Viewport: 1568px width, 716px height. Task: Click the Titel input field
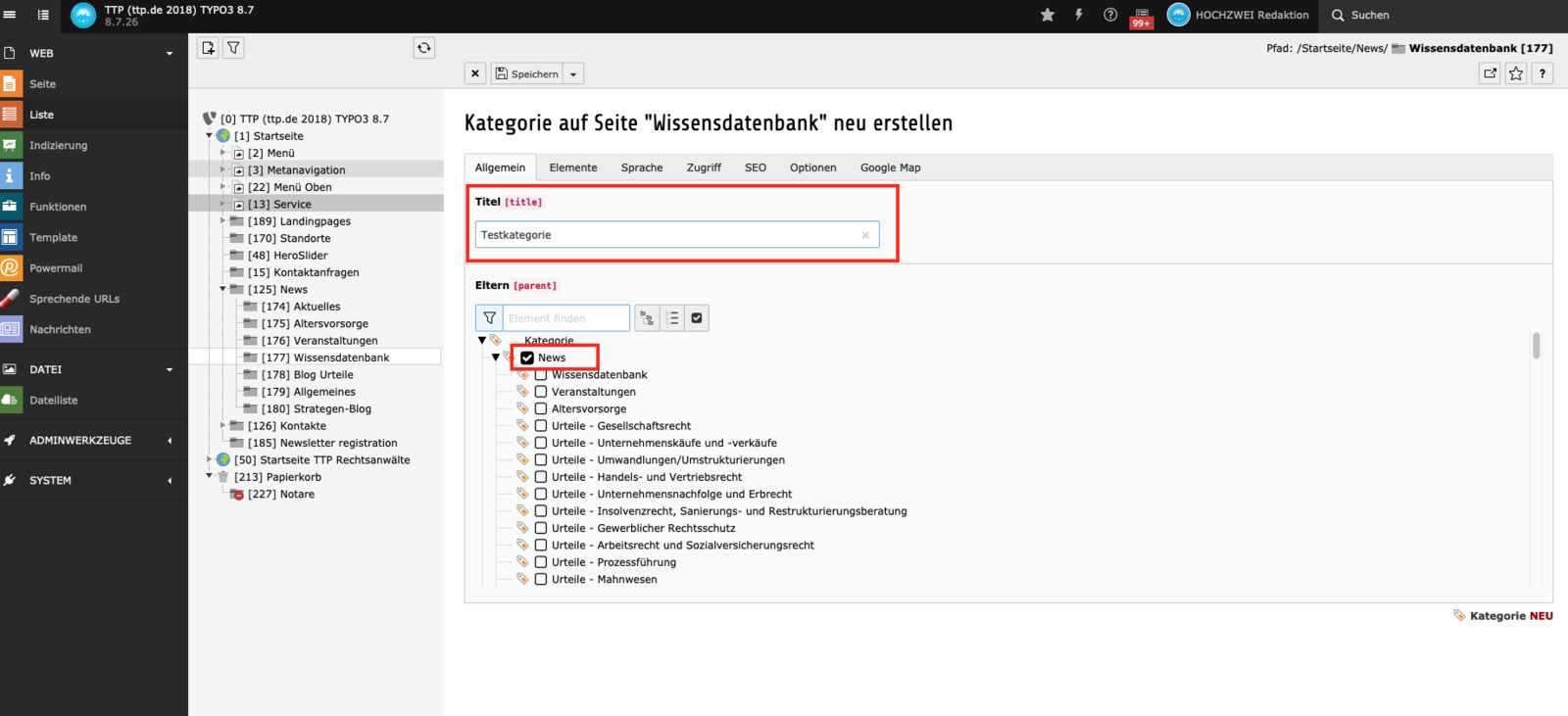(x=668, y=235)
